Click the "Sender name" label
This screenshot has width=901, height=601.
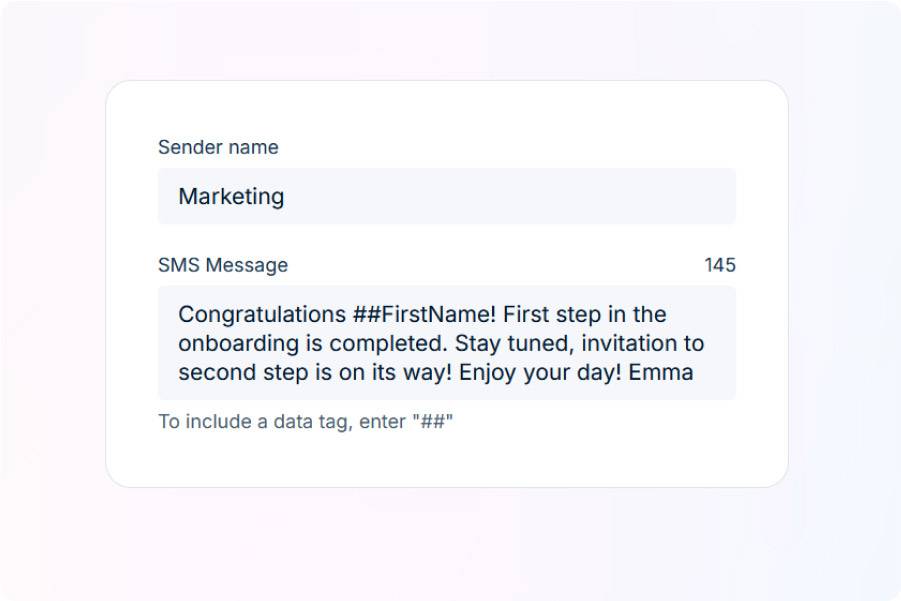coord(218,147)
